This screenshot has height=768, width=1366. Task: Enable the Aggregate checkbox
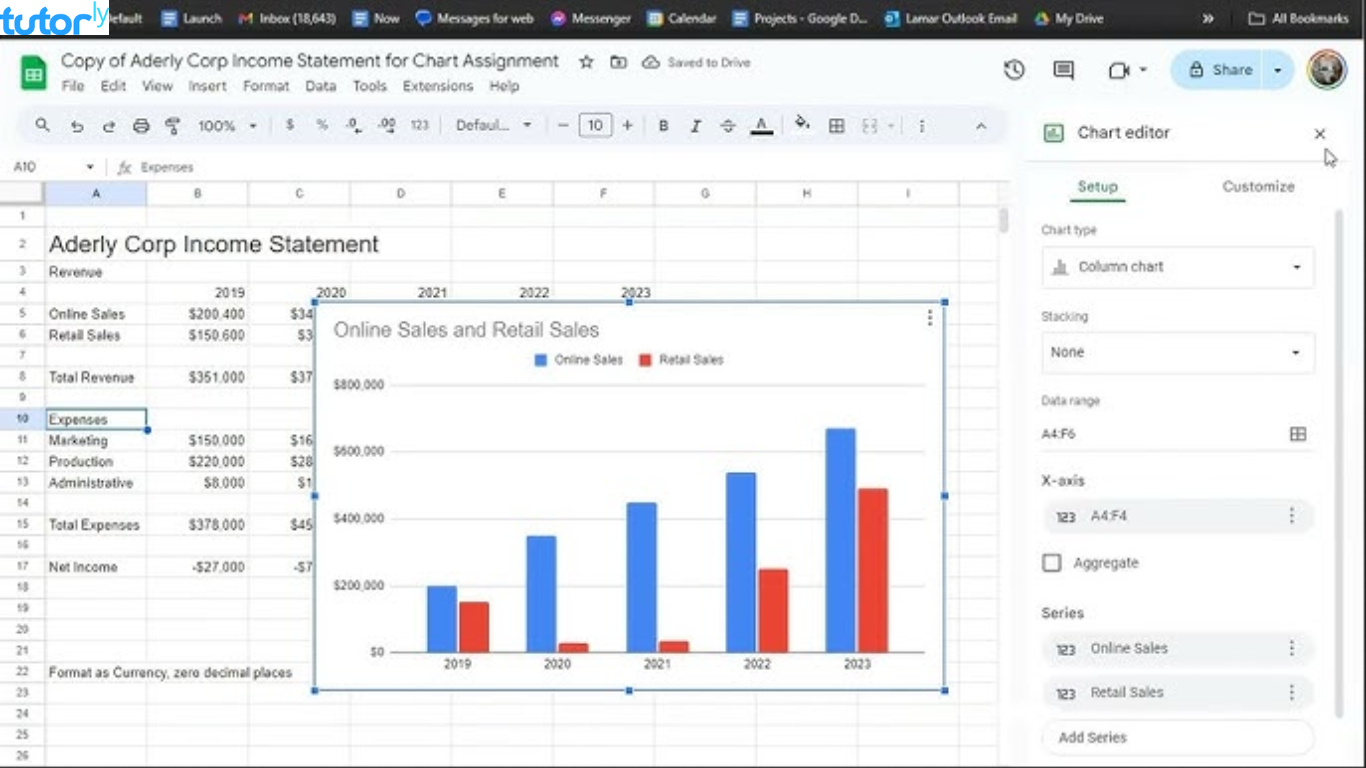click(x=1051, y=563)
